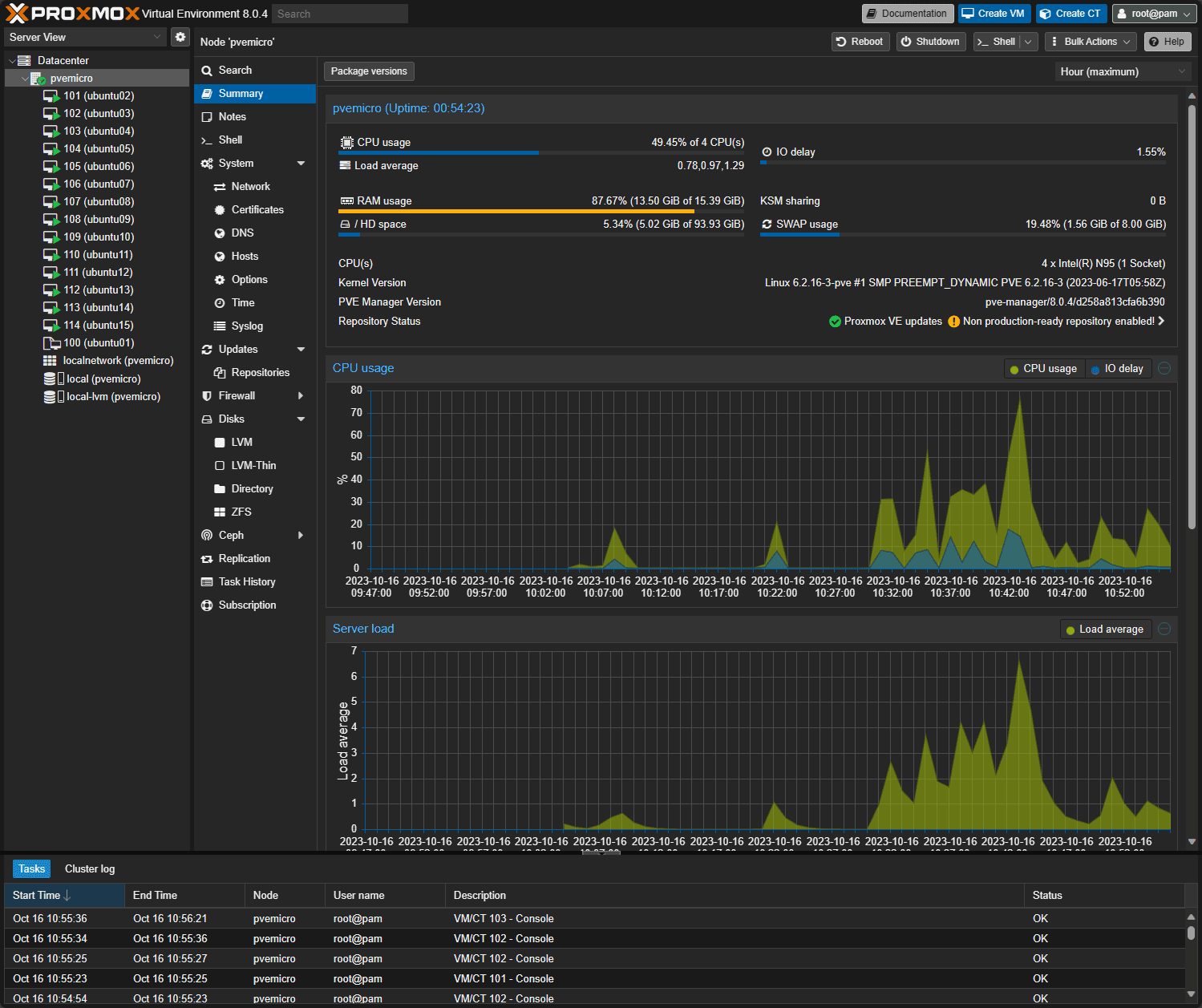The width and height of the screenshot is (1202, 1008).
Task: Click the Reboot button
Action: 860,42
